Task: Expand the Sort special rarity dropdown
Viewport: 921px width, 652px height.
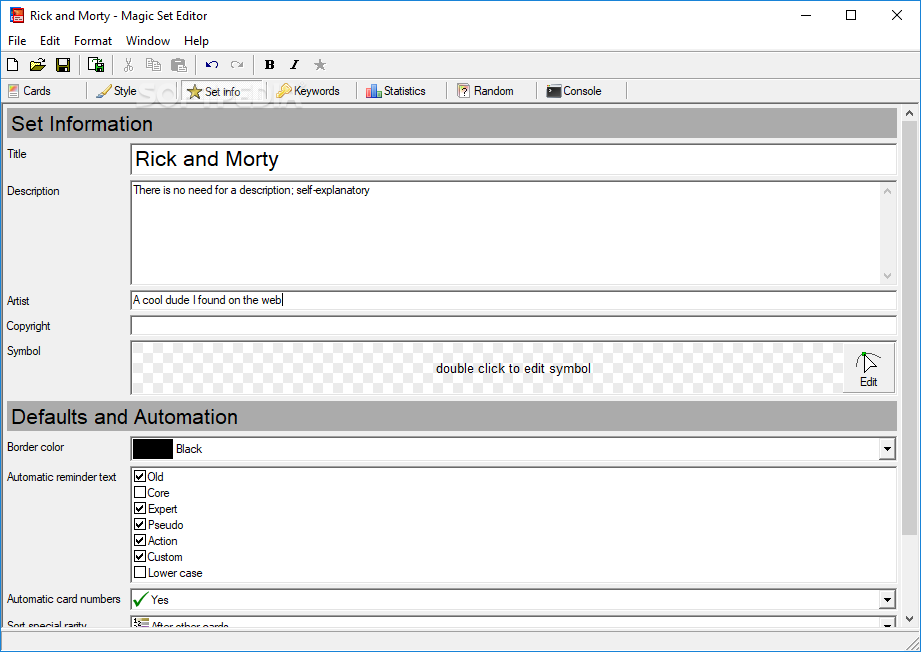Action: (x=887, y=623)
